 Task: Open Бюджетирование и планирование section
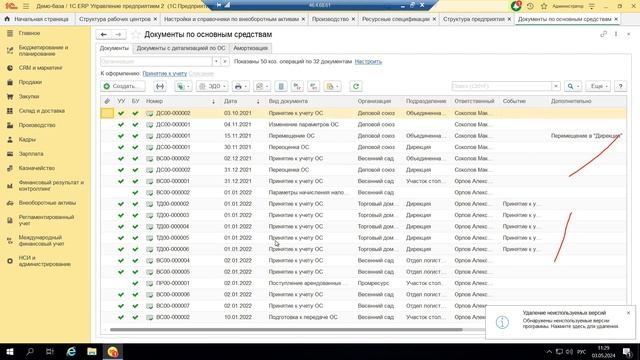click(43, 51)
